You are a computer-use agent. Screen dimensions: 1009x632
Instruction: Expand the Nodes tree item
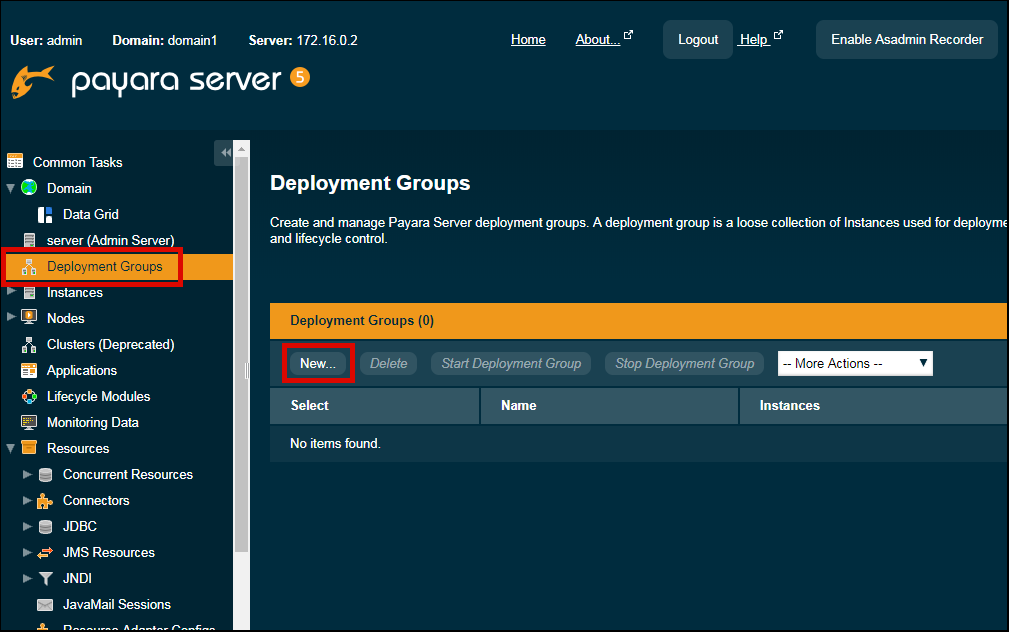12,318
